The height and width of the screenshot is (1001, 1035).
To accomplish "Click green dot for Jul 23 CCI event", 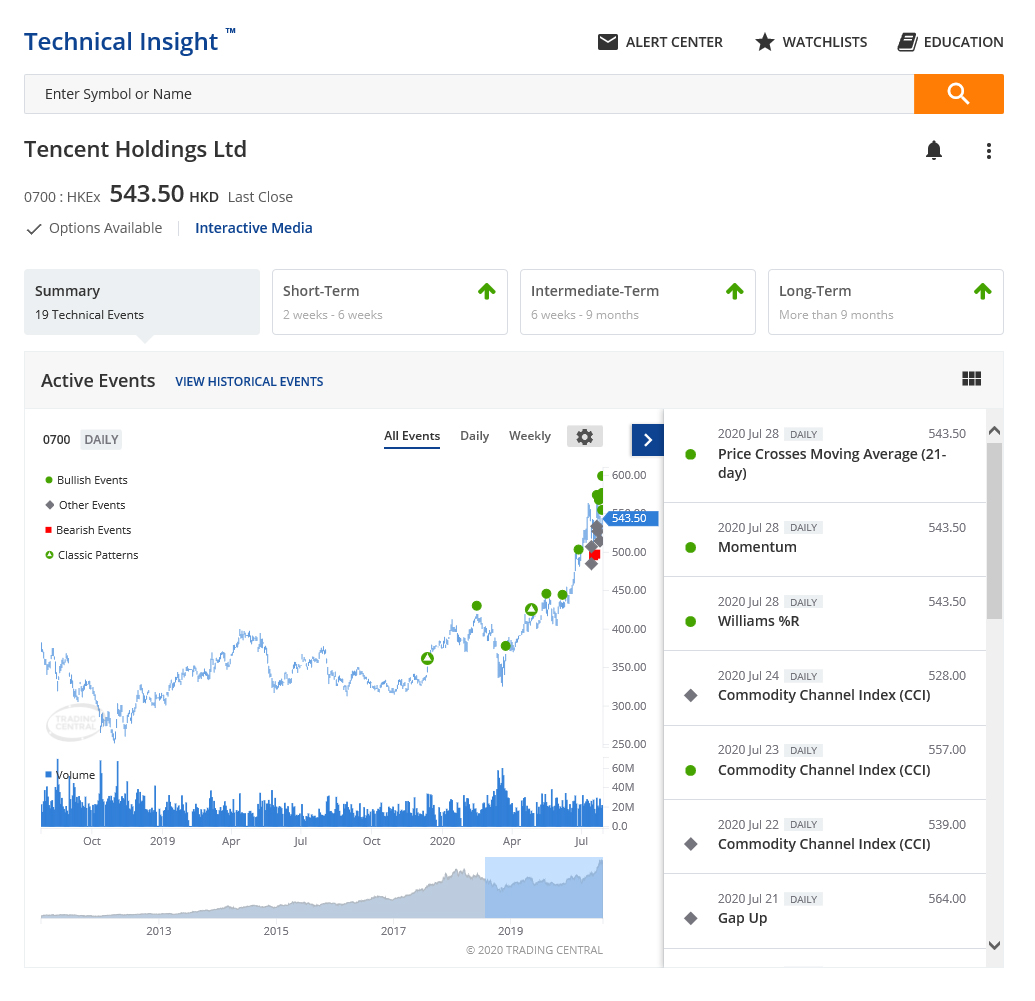I will (690, 770).
